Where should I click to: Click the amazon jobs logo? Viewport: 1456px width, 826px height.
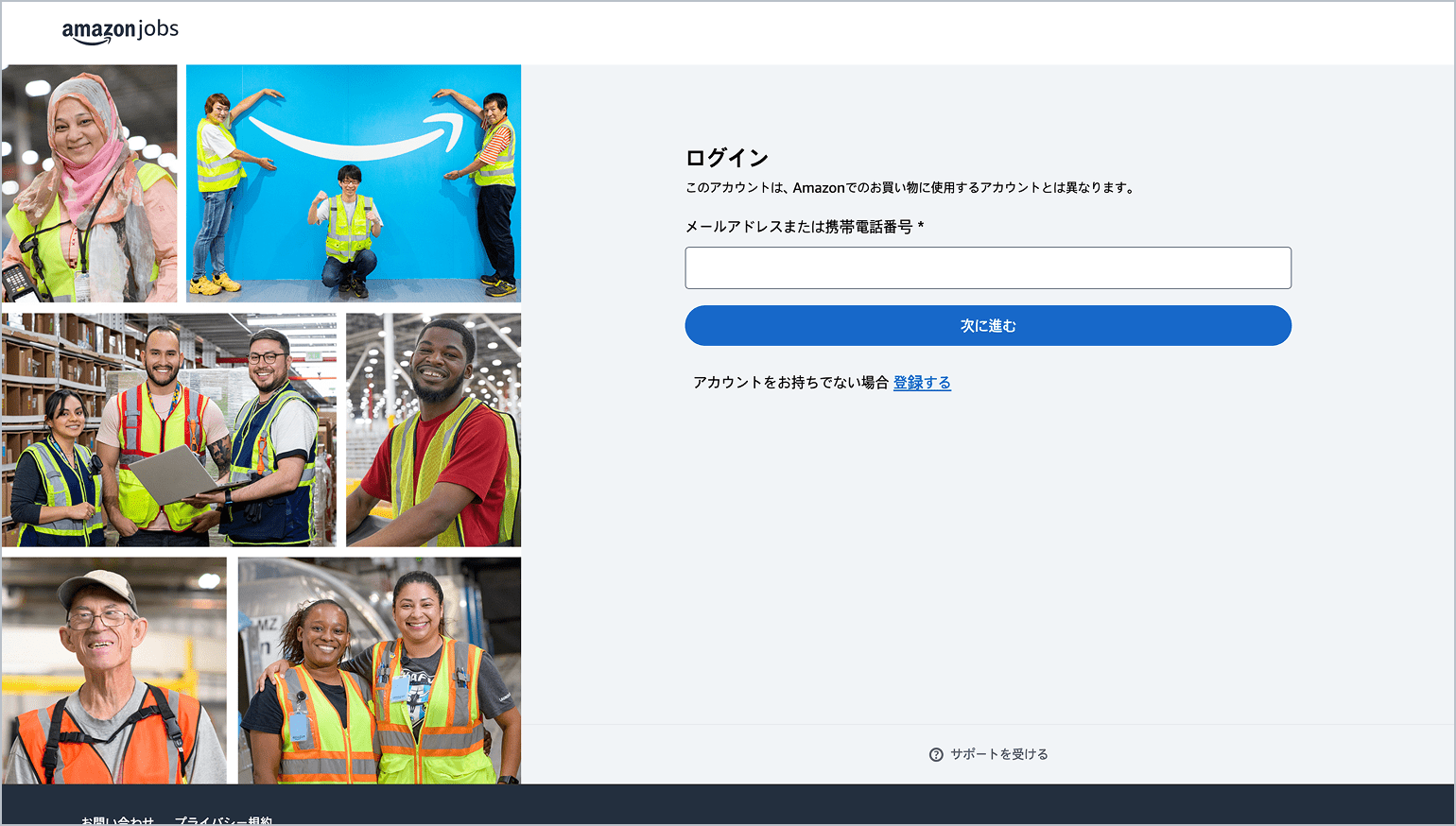120,31
